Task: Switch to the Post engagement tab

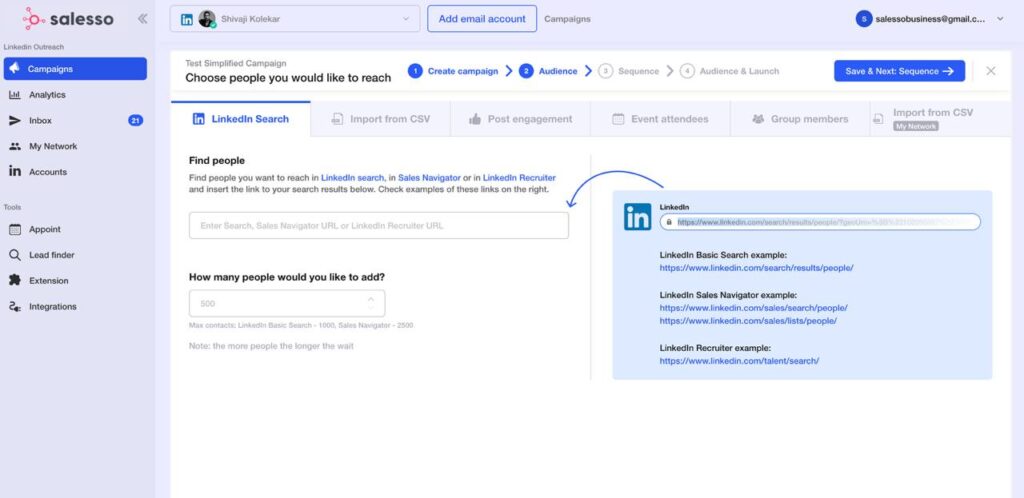Action: coord(519,119)
